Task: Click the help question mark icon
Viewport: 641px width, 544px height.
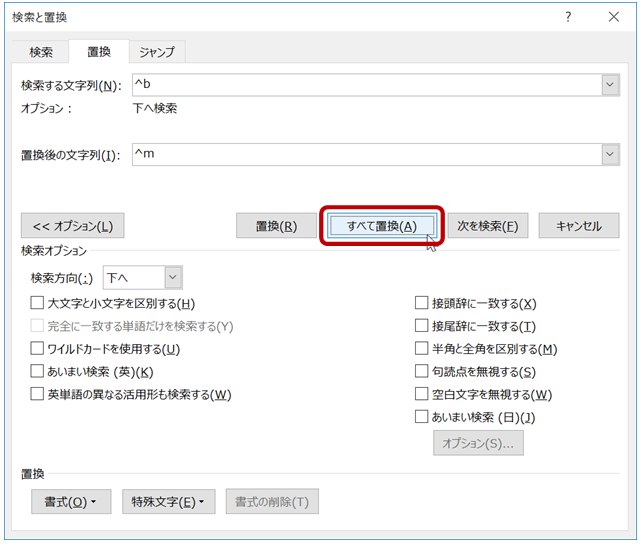Action: [568, 17]
